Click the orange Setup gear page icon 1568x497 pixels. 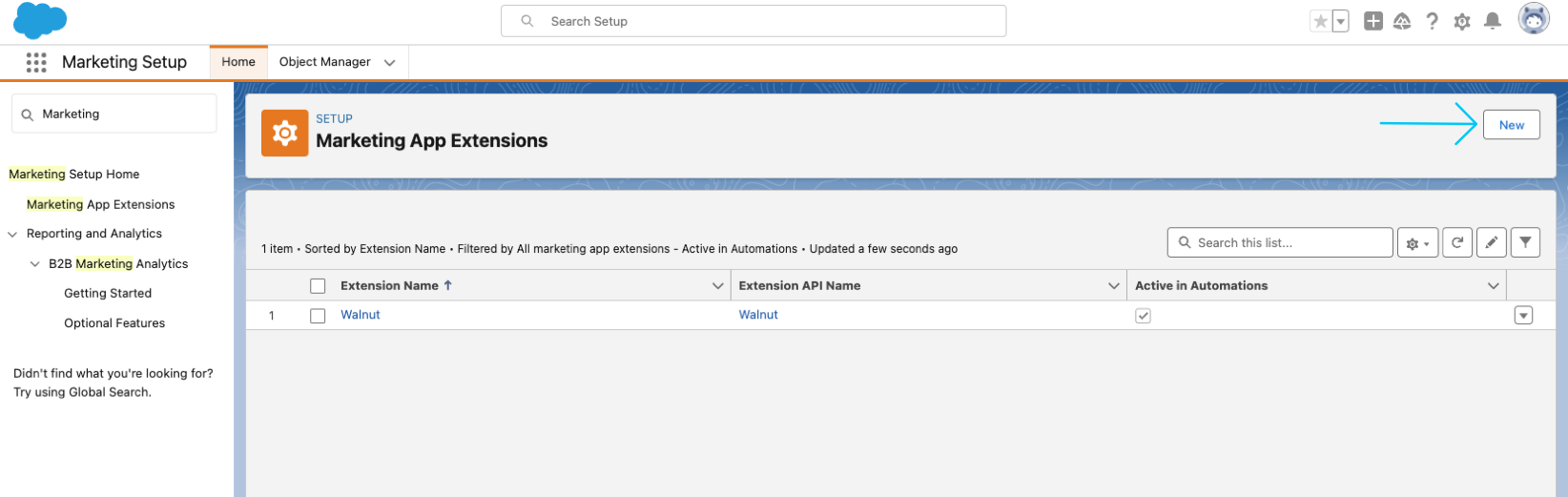(x=284, y=134)
